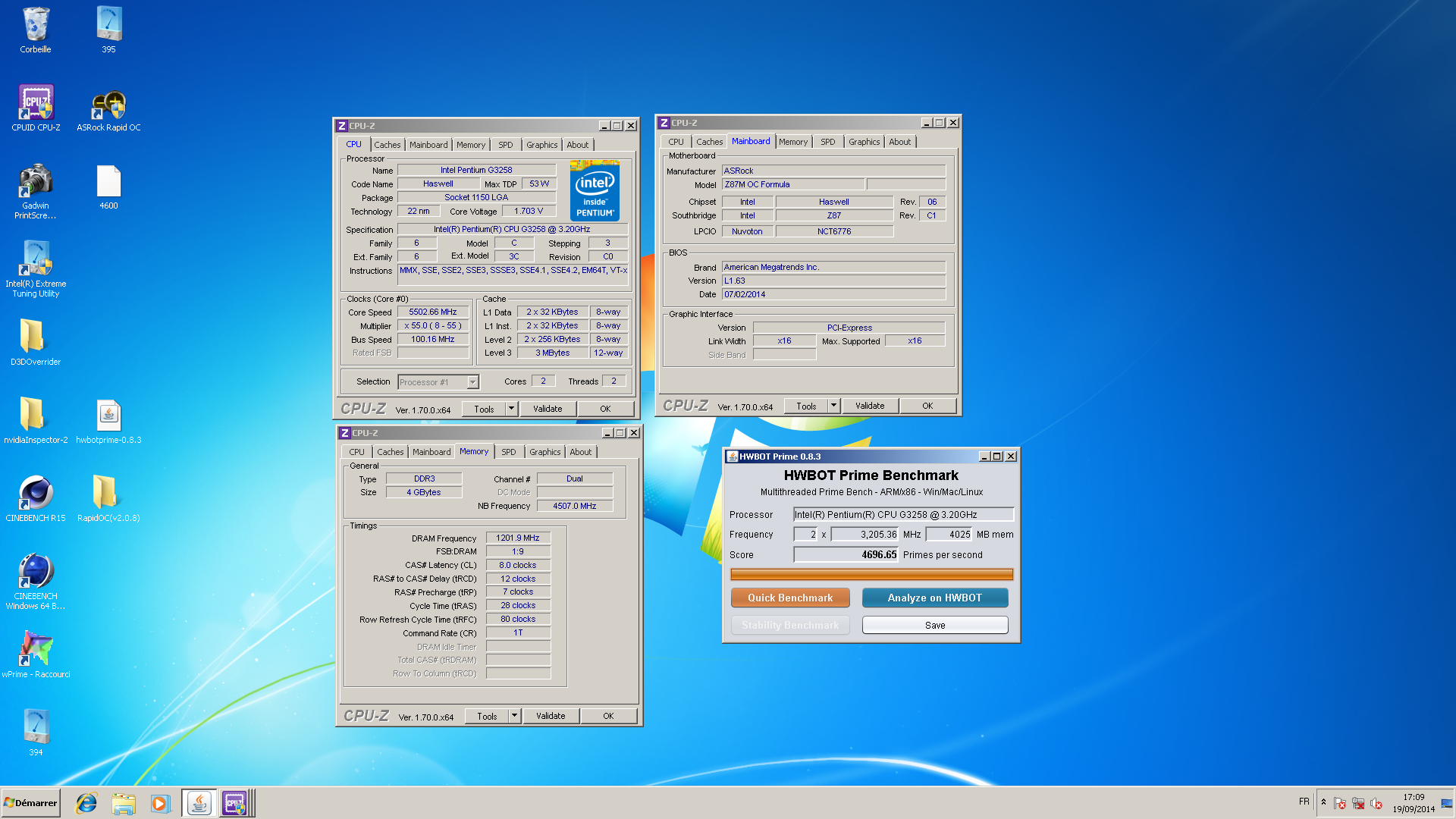Click Validate in CPU window
Screen dimensions: 1456x819
(548, 409)
